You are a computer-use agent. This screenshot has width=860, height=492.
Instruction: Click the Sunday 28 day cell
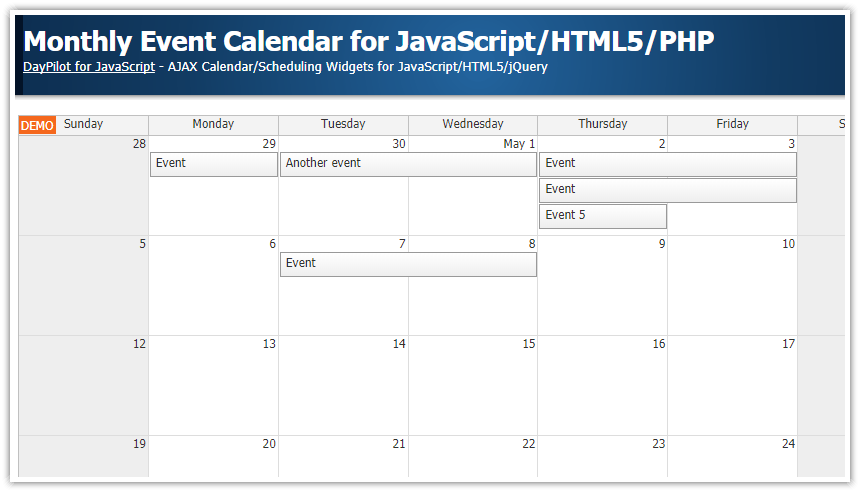(84, 190)
